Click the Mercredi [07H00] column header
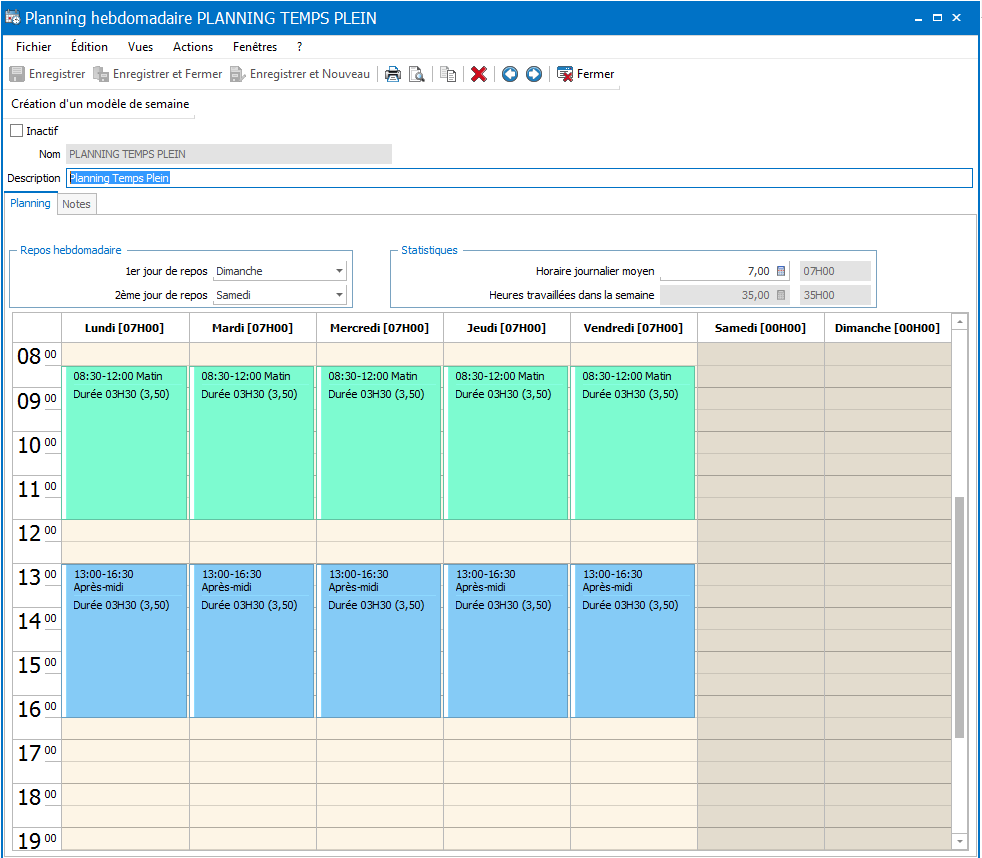Screen dimensions: 982x858 (380, 328)
